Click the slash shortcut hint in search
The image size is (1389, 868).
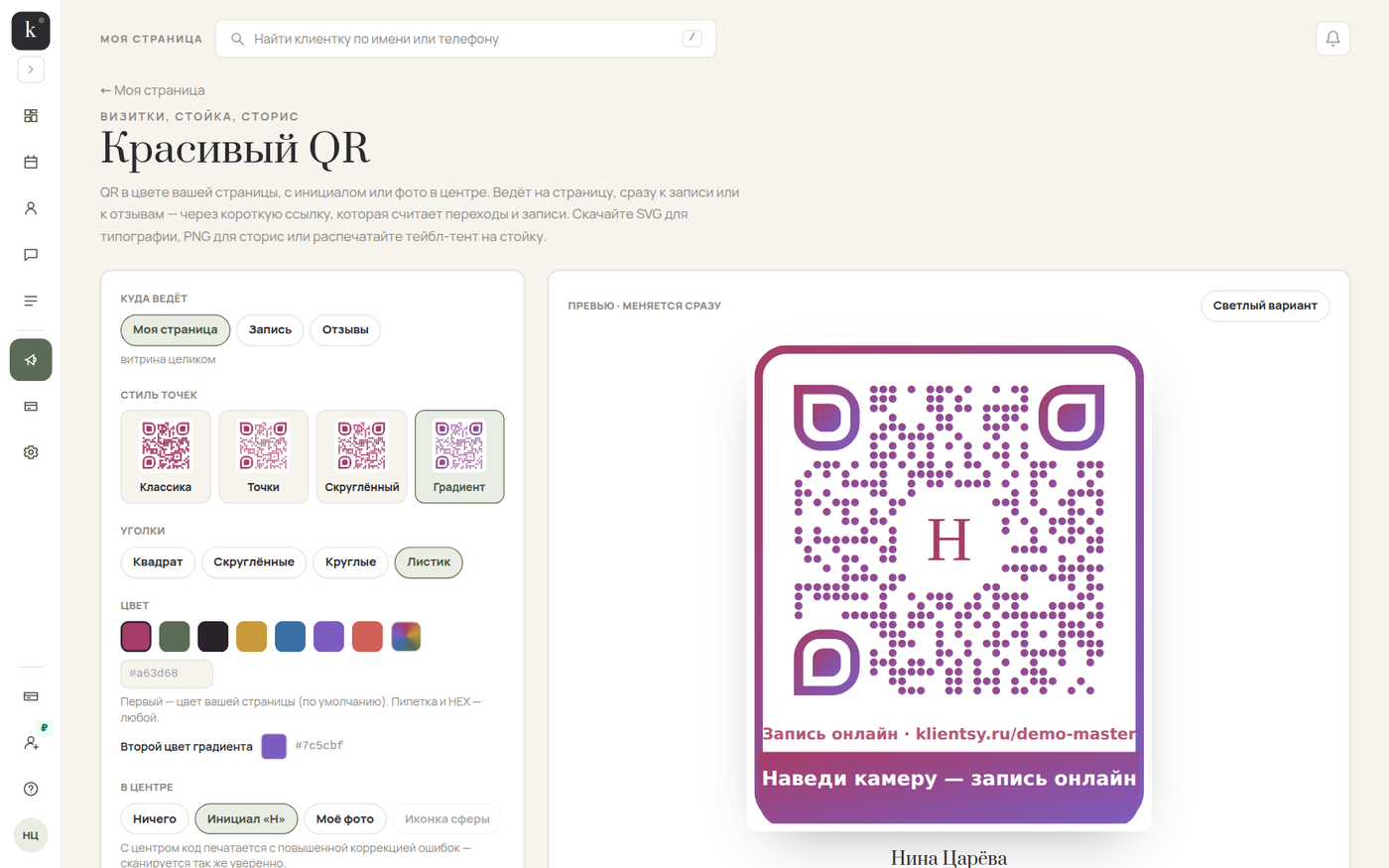[692, 39]
